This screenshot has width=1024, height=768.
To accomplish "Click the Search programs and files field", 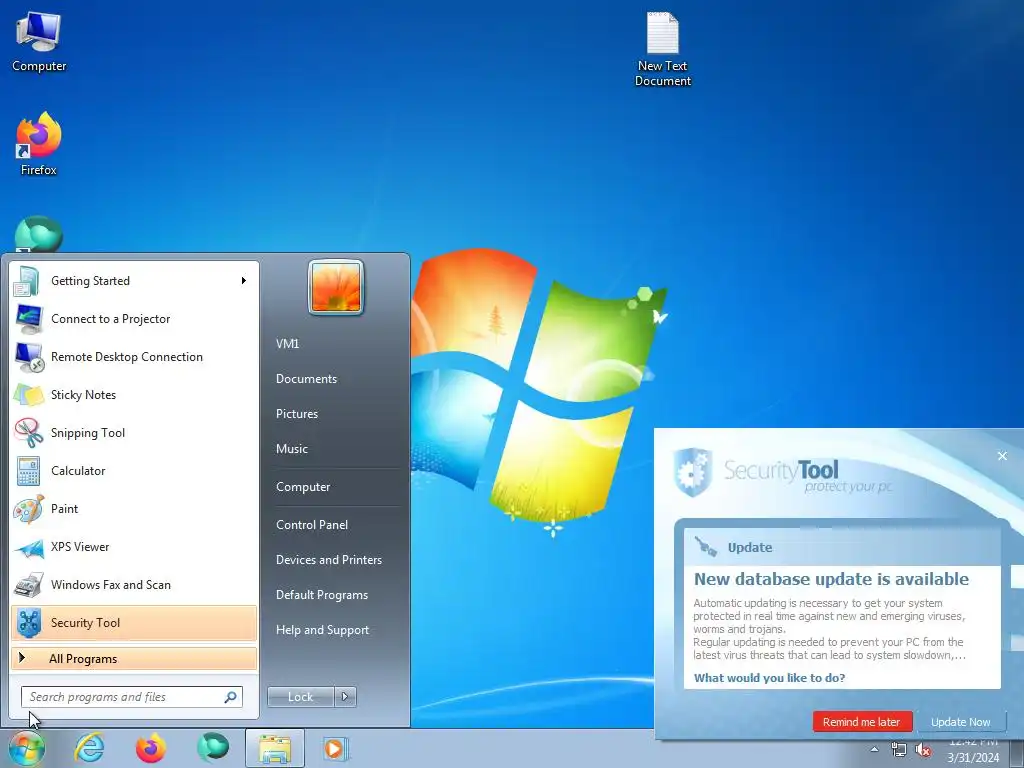I will tap(131, 697).
